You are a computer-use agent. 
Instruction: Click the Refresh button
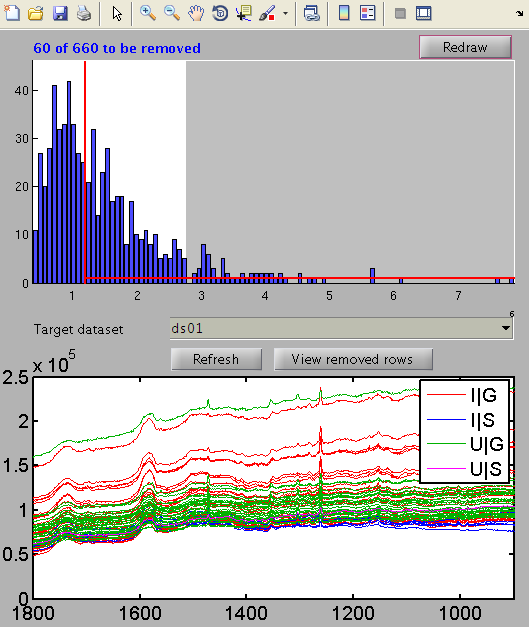point(216,359)
